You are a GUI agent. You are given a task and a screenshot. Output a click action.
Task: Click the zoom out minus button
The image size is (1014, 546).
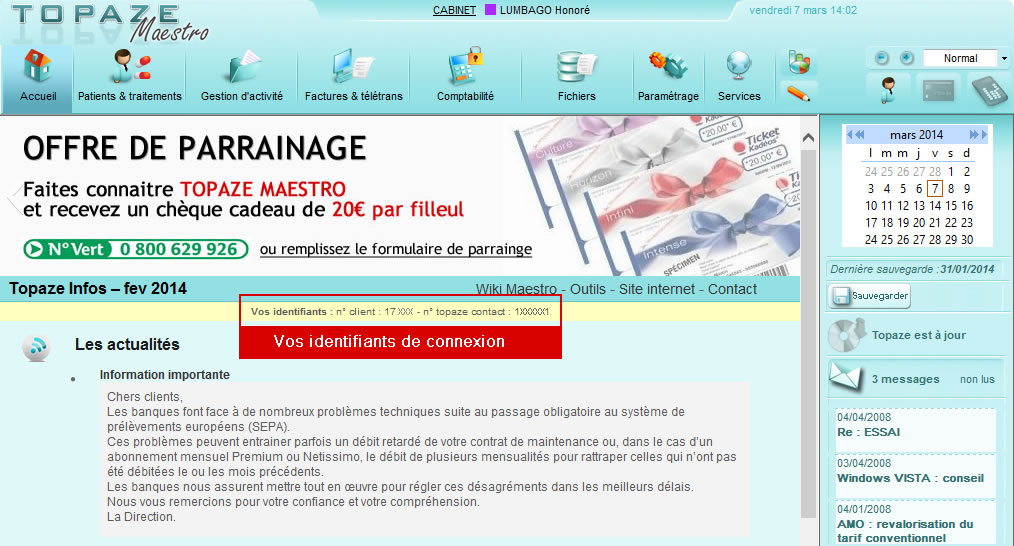coord(882,58)
